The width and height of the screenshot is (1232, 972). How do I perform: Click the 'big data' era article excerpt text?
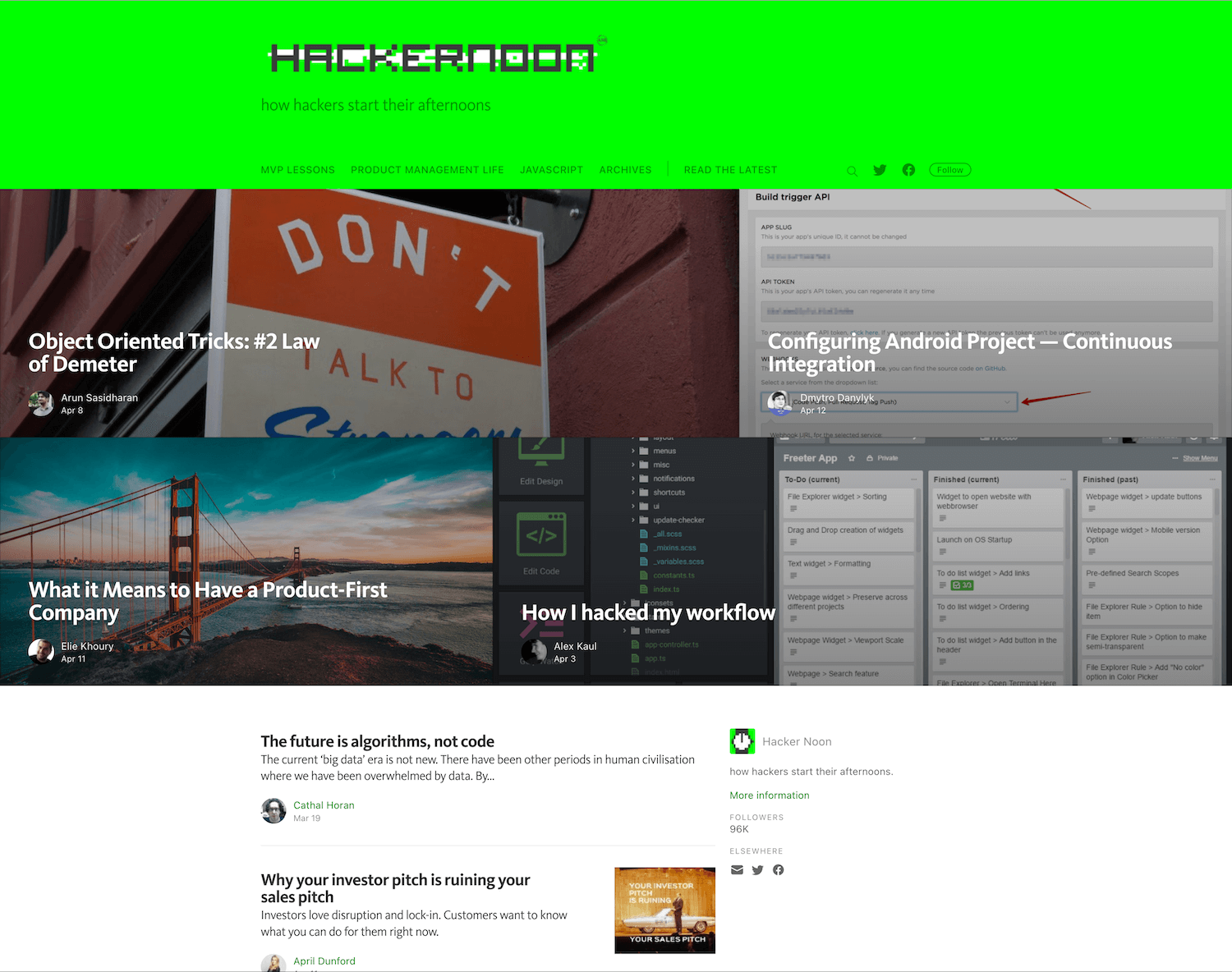click(478, 768)
